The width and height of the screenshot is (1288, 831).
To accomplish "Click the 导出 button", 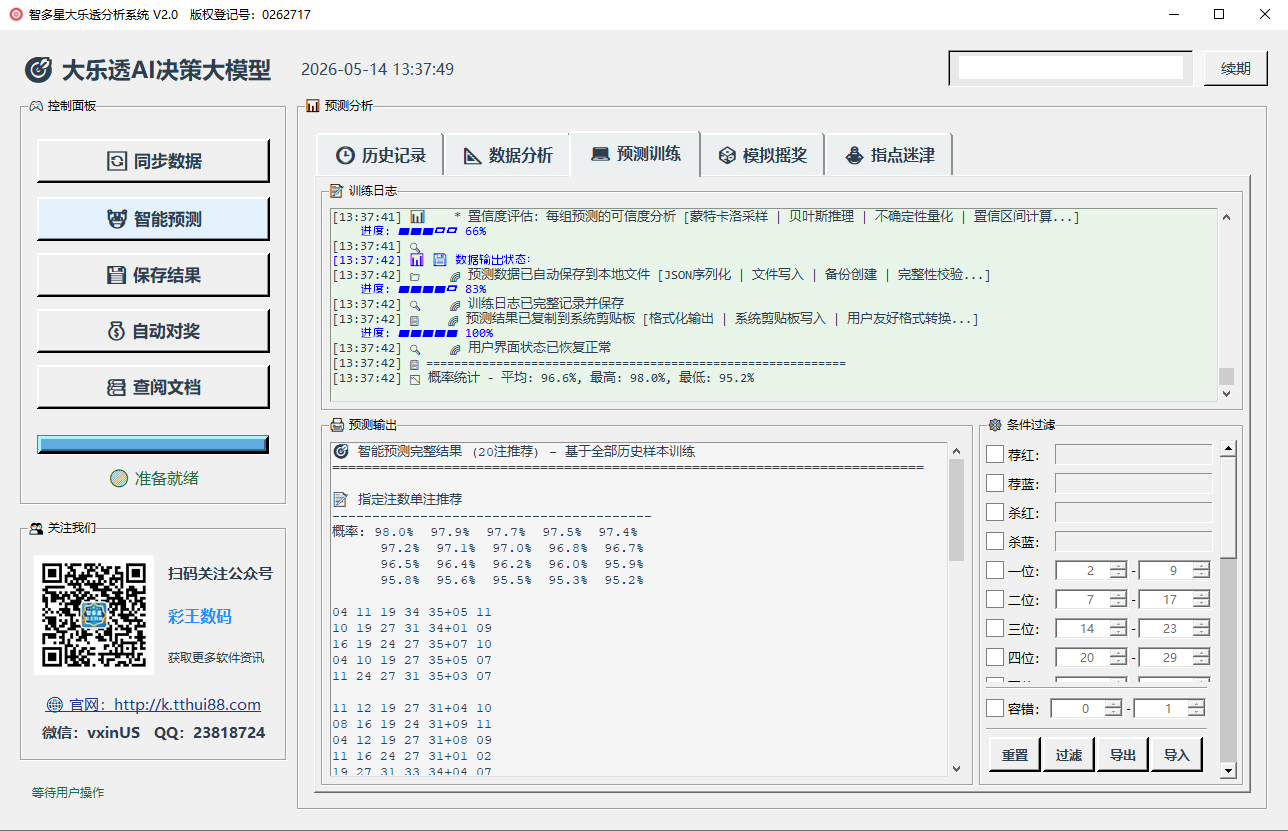I will 1123,755.
